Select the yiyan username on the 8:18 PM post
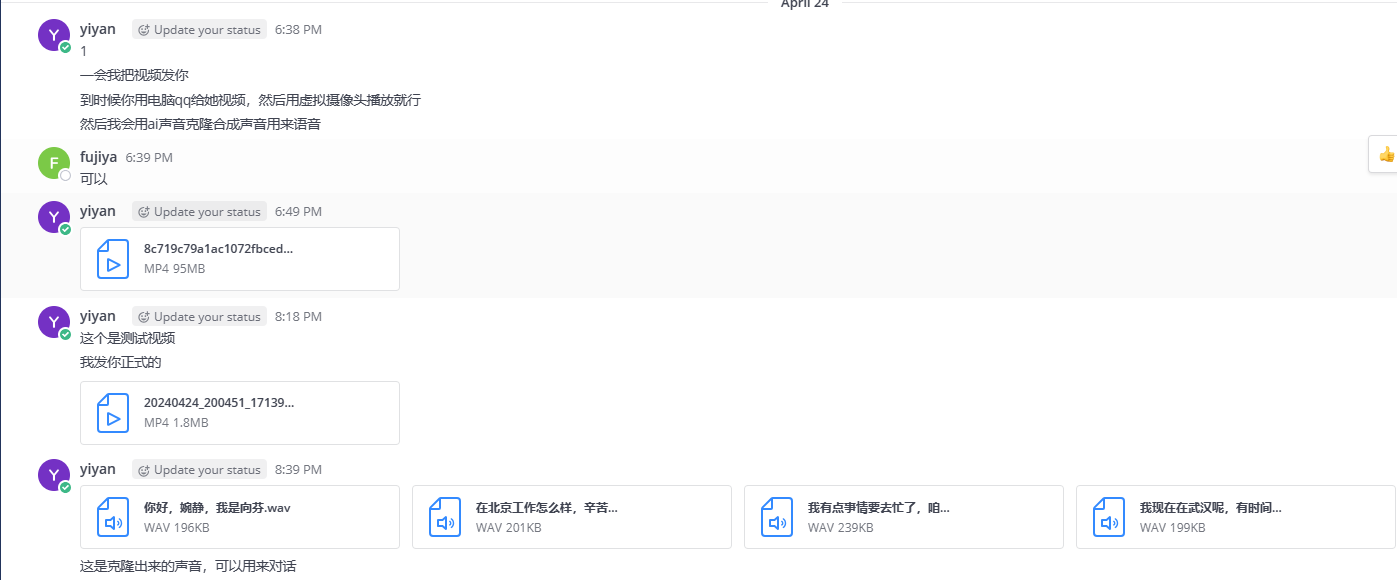The width and height of the screenshot is (1397, 580). click(98, 316)
